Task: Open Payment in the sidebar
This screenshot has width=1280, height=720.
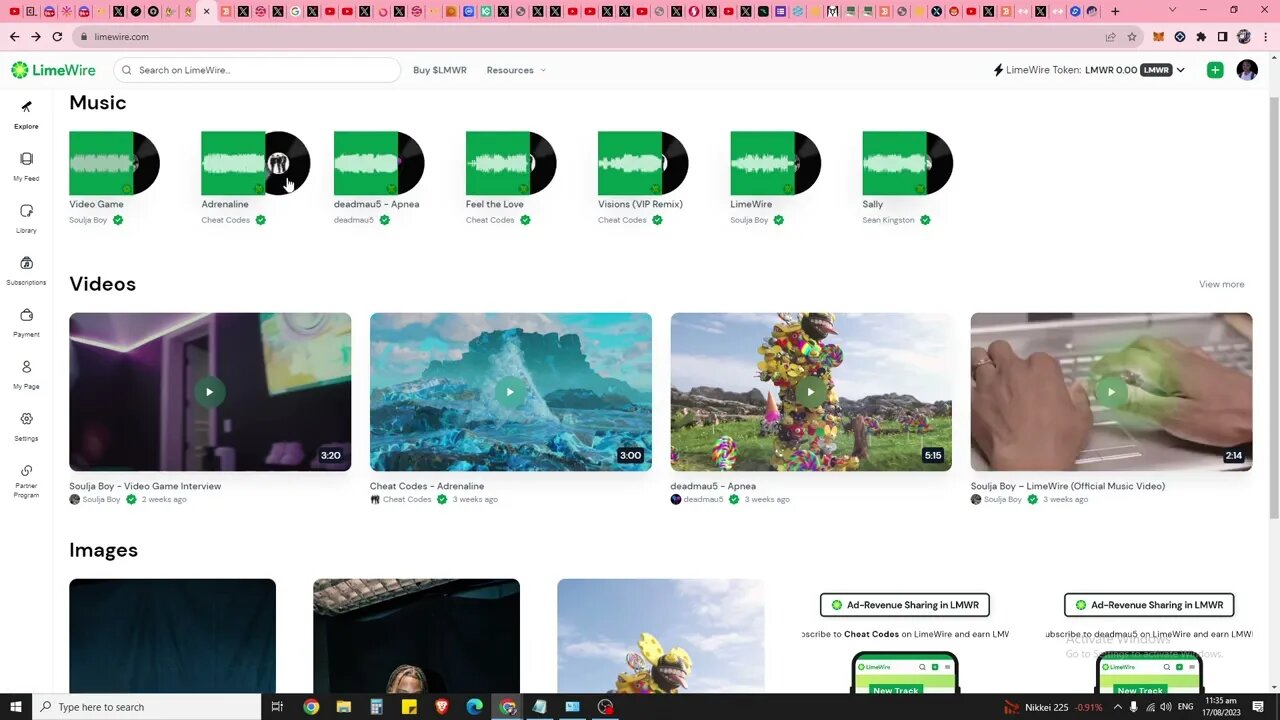Action: pos(26,322)
